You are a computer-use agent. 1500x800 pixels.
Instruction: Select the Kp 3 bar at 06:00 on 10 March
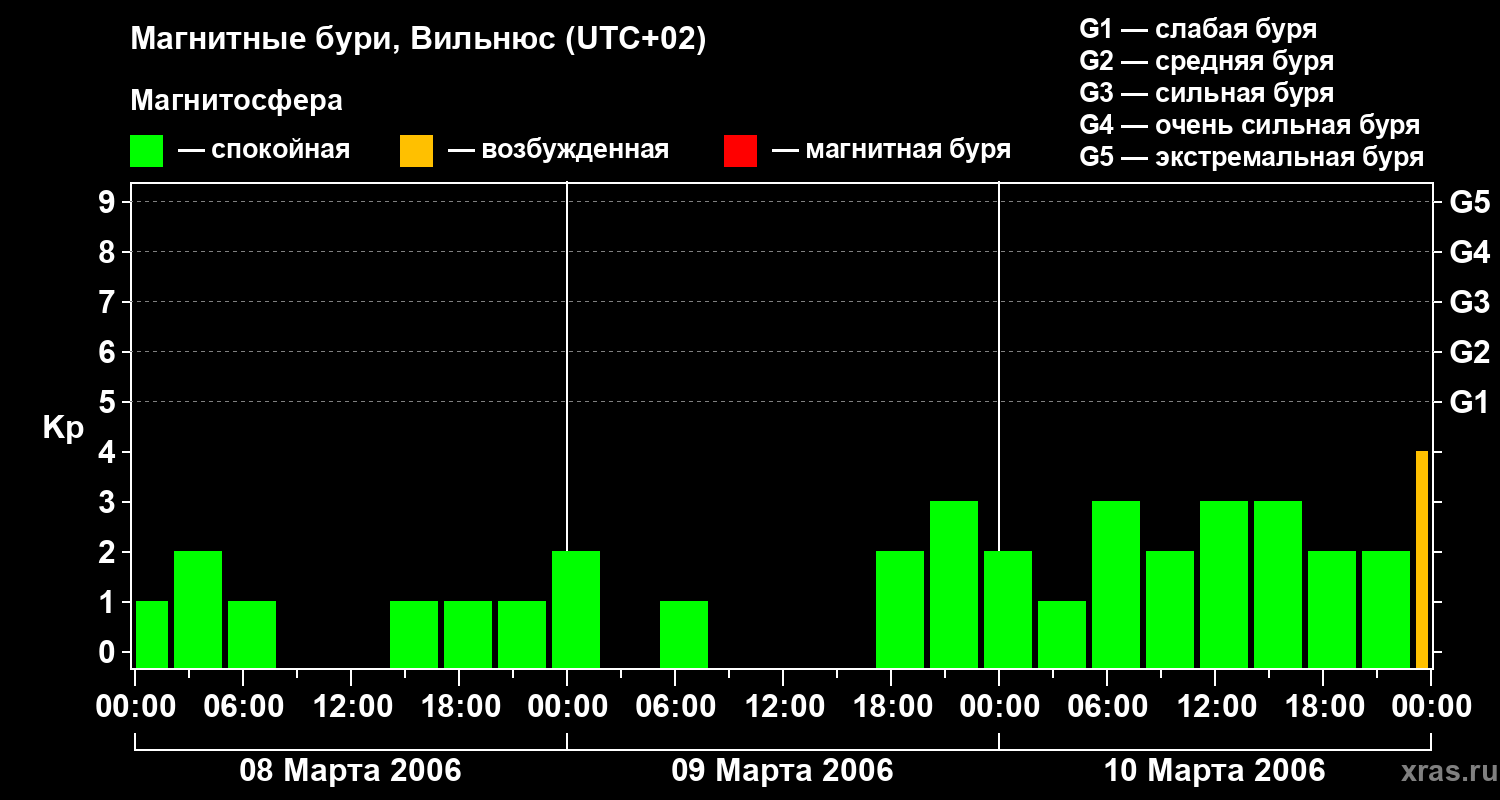(1116, 585)
